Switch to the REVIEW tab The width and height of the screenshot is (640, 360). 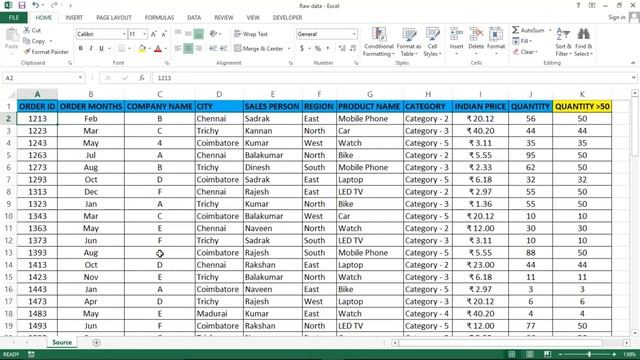click(224, 18)
